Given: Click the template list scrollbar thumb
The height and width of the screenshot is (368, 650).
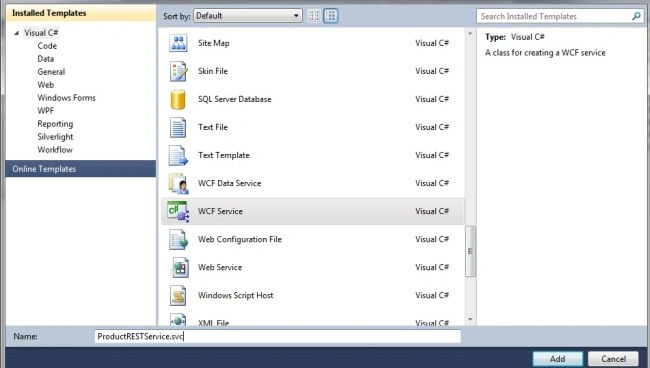Looking at the screenshot, I should click(x=470, y=251).
